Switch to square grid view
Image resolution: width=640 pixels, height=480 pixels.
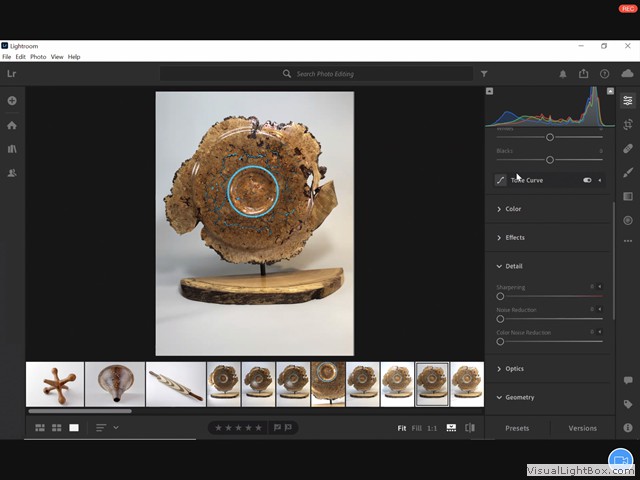[x=57, y=428]
